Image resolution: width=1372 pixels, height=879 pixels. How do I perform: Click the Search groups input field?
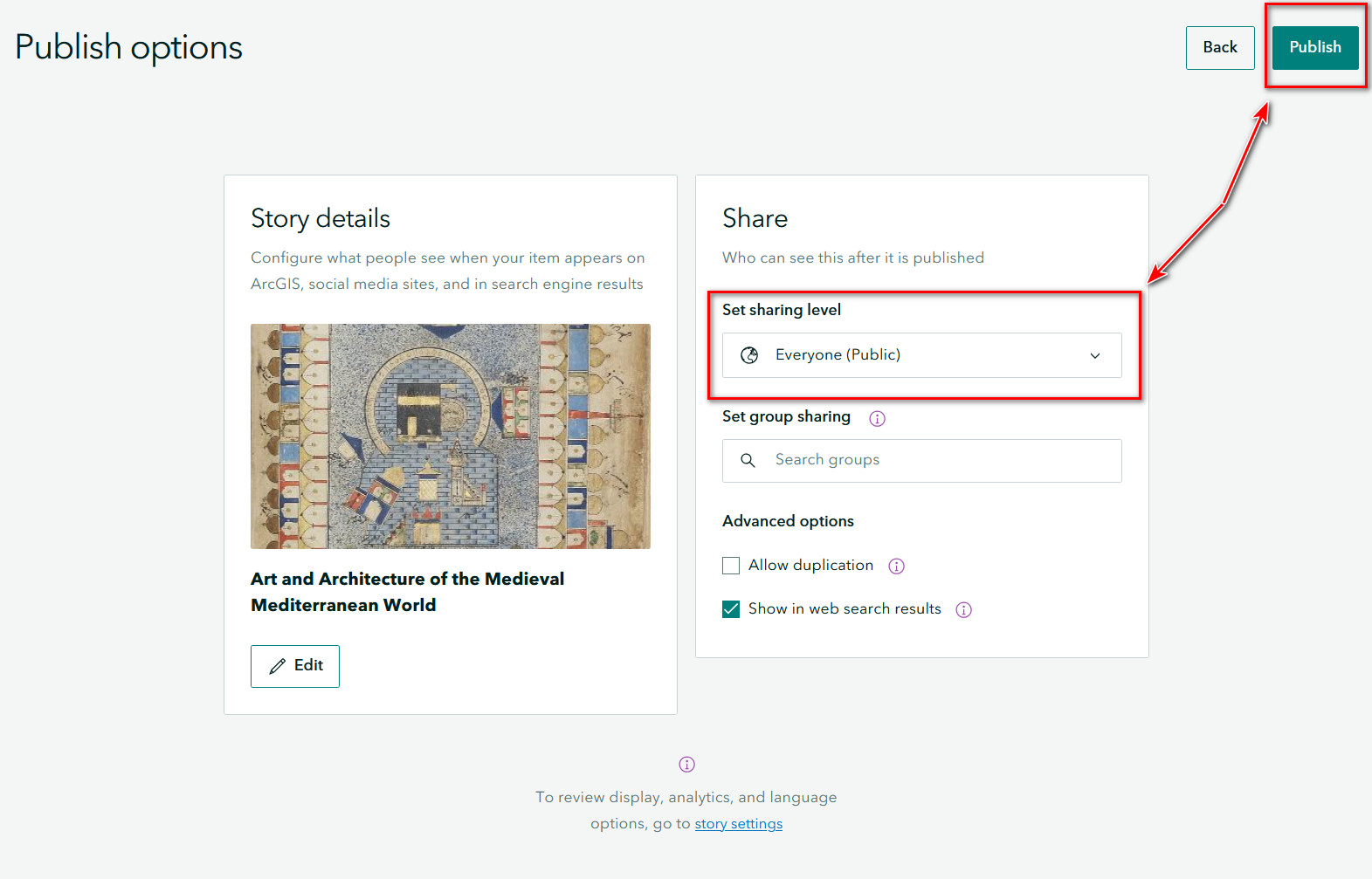click(x=922, y=460)
